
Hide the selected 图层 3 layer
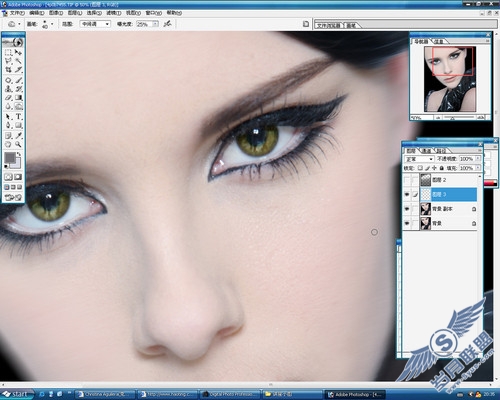[407, 194]
